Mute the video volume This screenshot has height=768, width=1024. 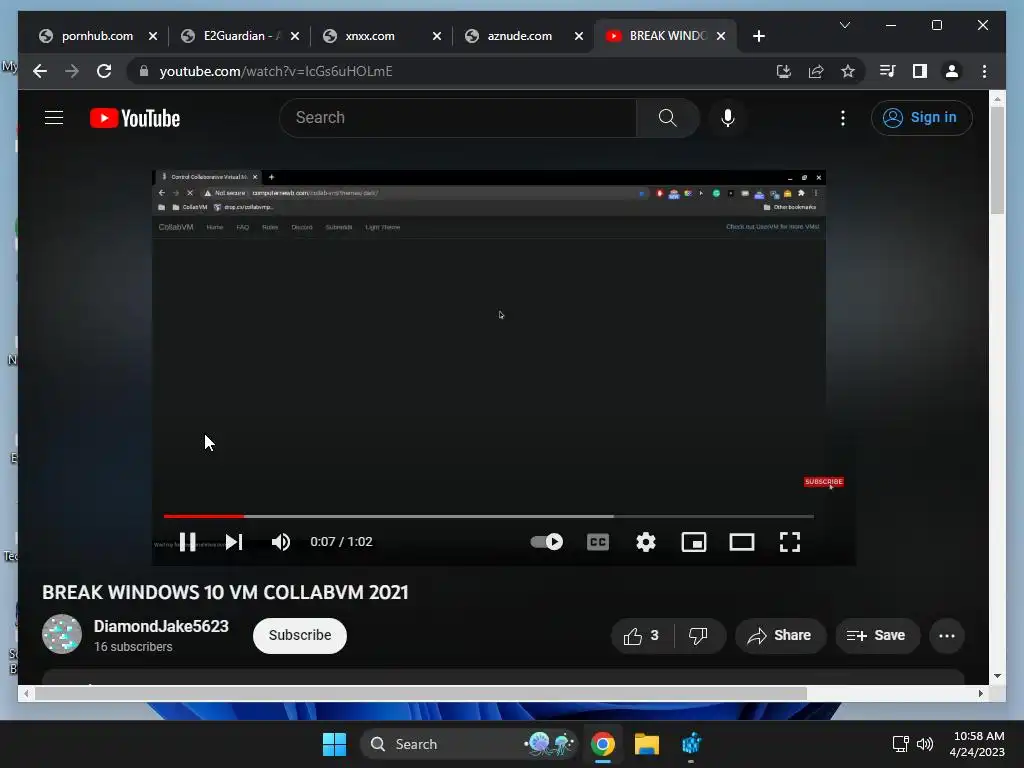(x=281, y=542)
